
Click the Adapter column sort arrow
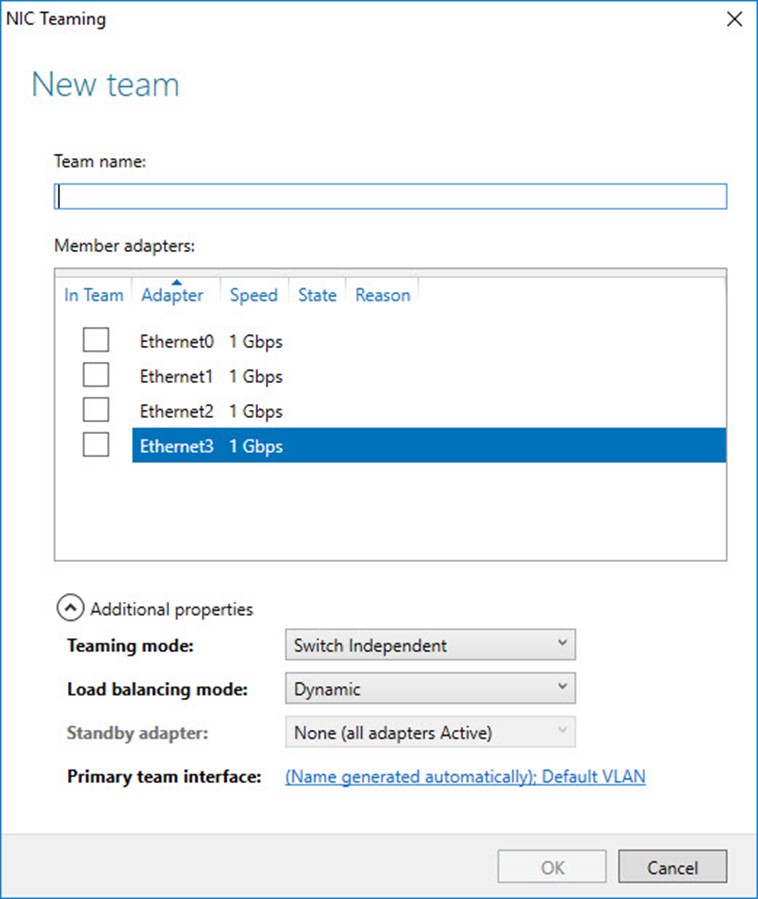[x=177, y=282]
